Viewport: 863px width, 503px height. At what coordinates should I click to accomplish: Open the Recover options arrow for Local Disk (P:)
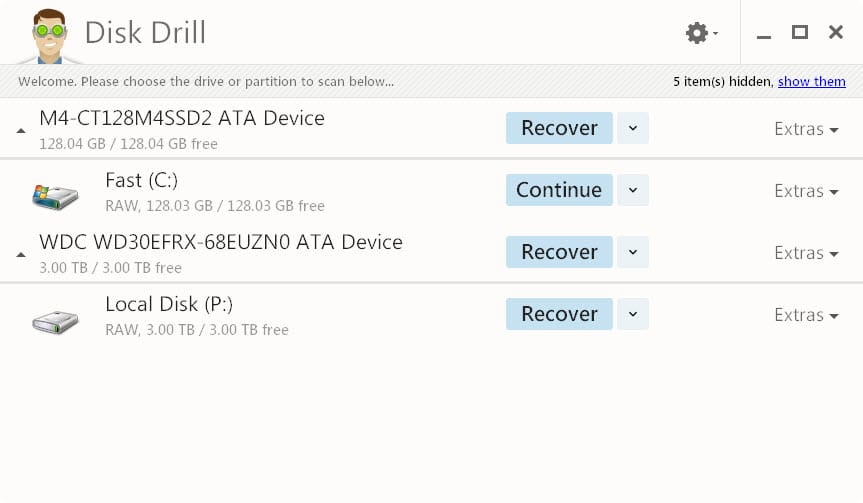click(633, 314)
